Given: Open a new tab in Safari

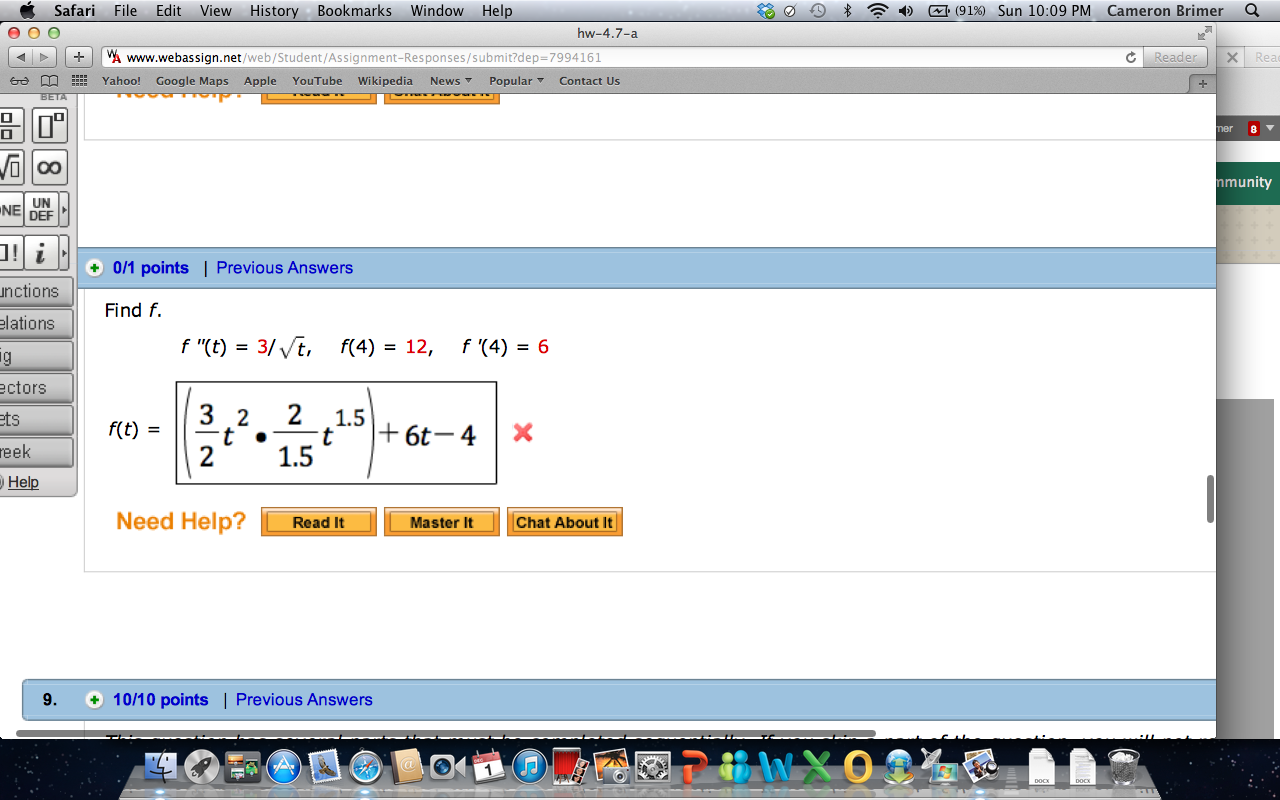Looking at the screenshot, I should 77,57.
